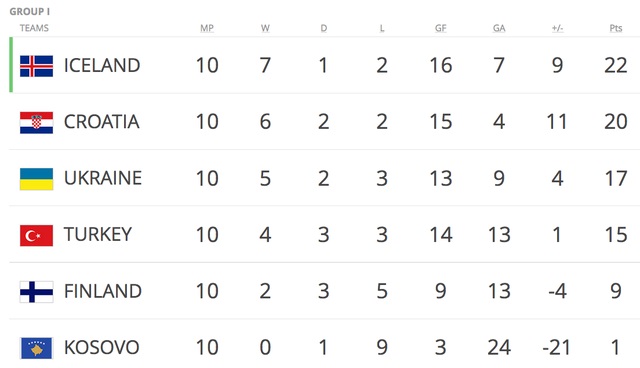
Task: Select the KOSOVO team name
Action: click(102, 348)
